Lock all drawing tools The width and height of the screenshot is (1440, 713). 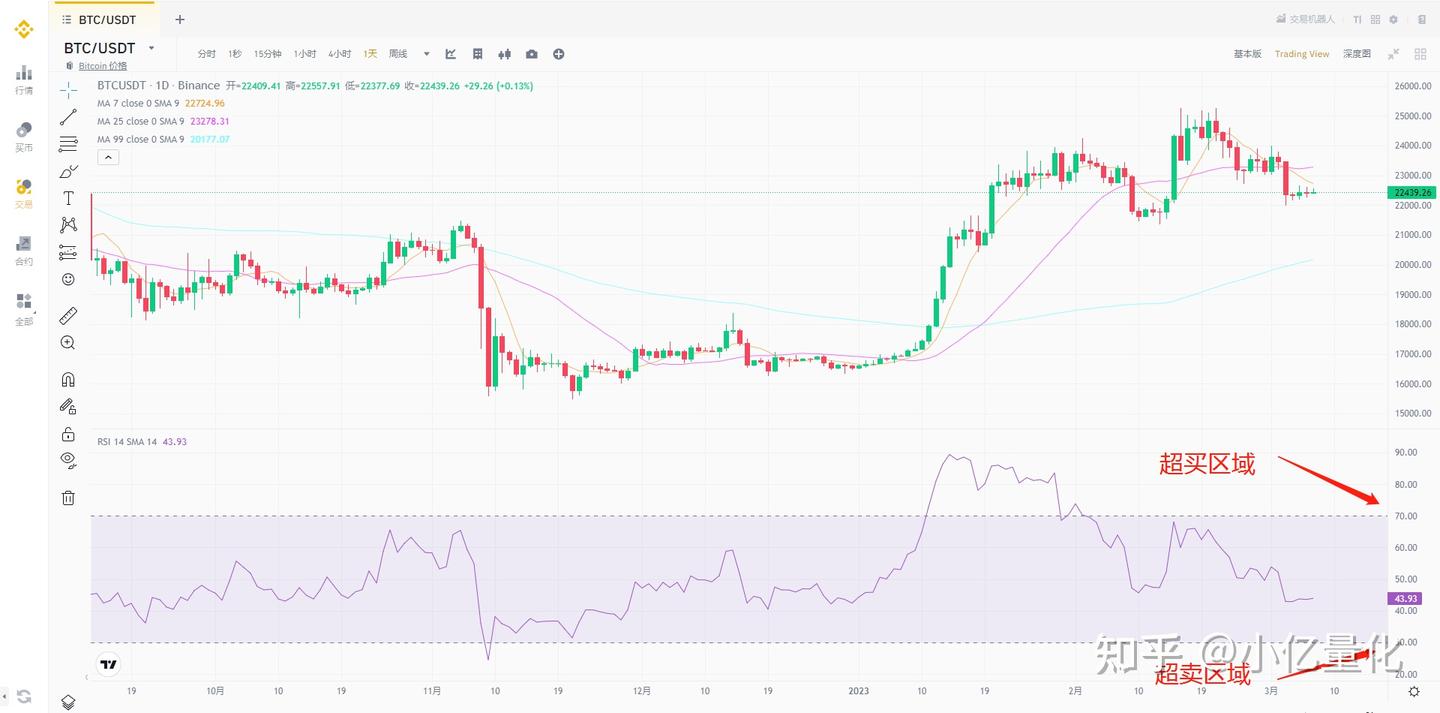(x=68, y=434)
